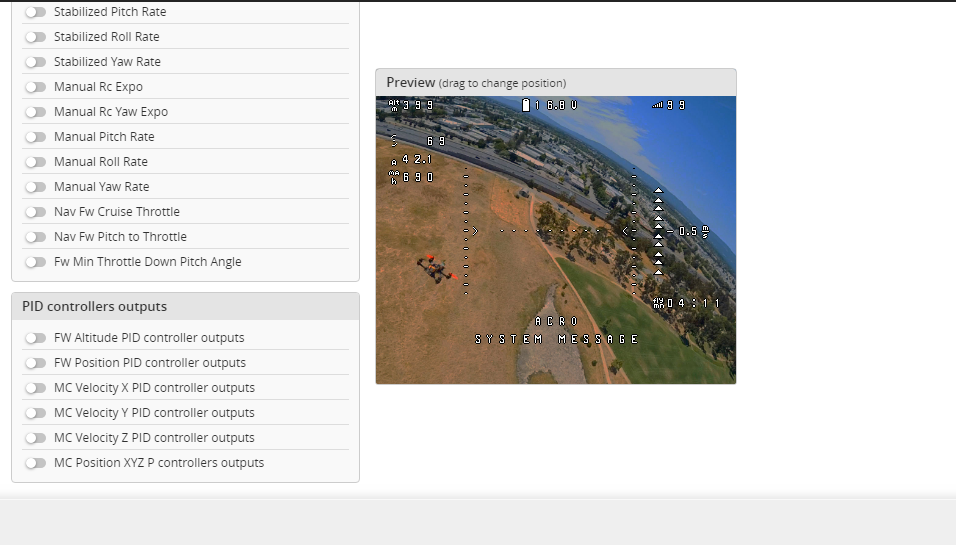Toggle MC Velocity Y PID controller outputs
The image size is (956, 545).
pyautogui.click(x=35, y=413)
